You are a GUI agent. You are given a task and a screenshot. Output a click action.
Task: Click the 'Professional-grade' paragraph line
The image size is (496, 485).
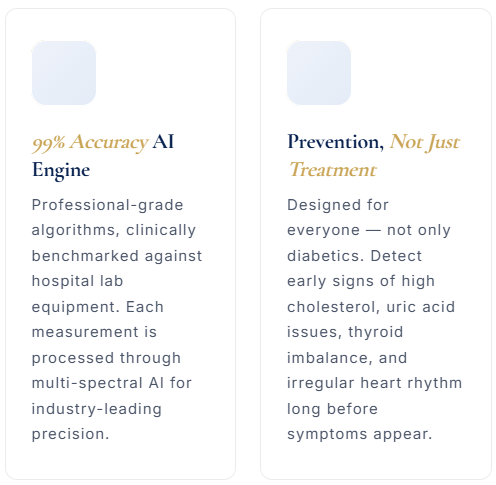[x=107, y=205]
